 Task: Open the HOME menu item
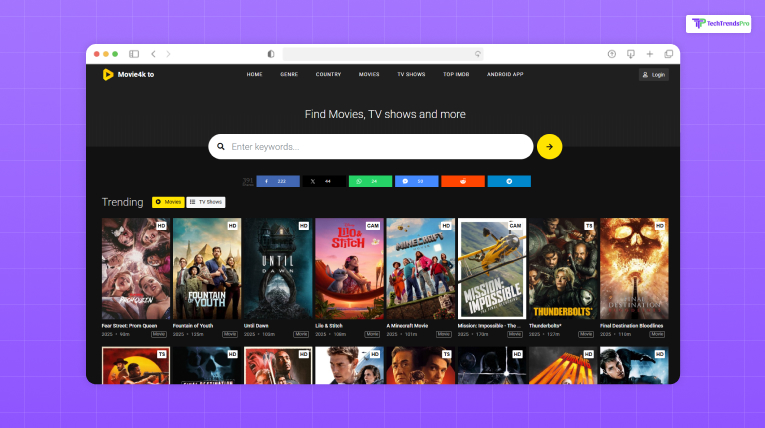(254, 74)
